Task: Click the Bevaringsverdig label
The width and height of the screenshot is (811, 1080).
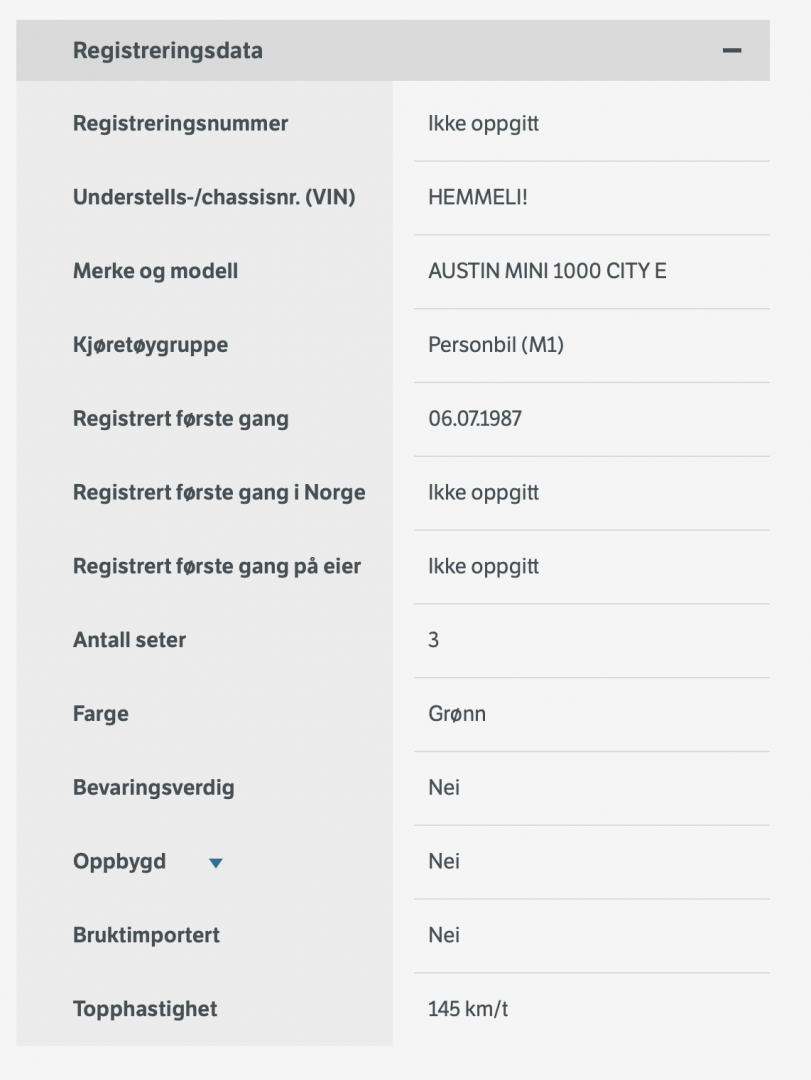Action: [153, 788]
